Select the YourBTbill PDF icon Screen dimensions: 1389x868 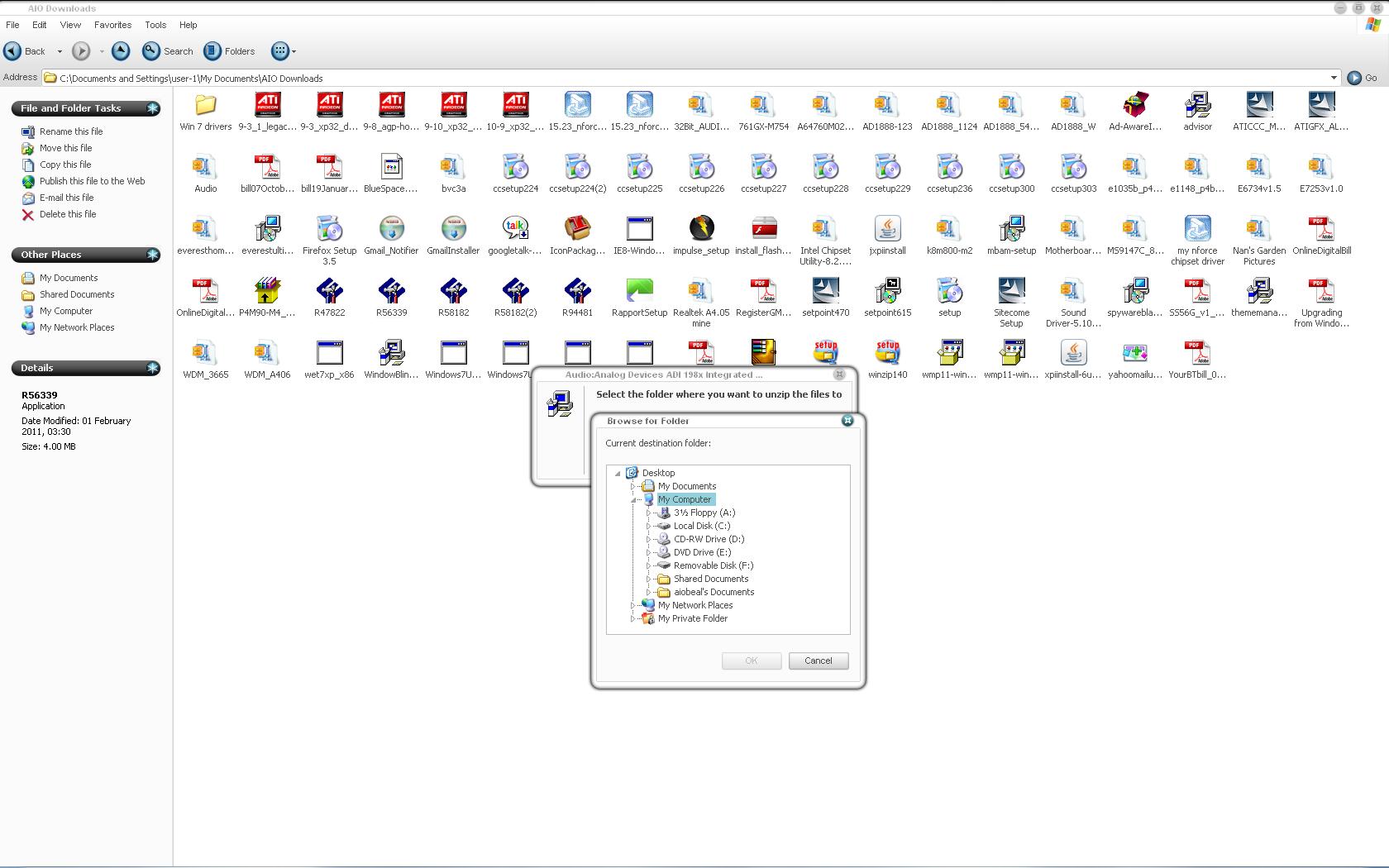click(x=1198, y=353)
